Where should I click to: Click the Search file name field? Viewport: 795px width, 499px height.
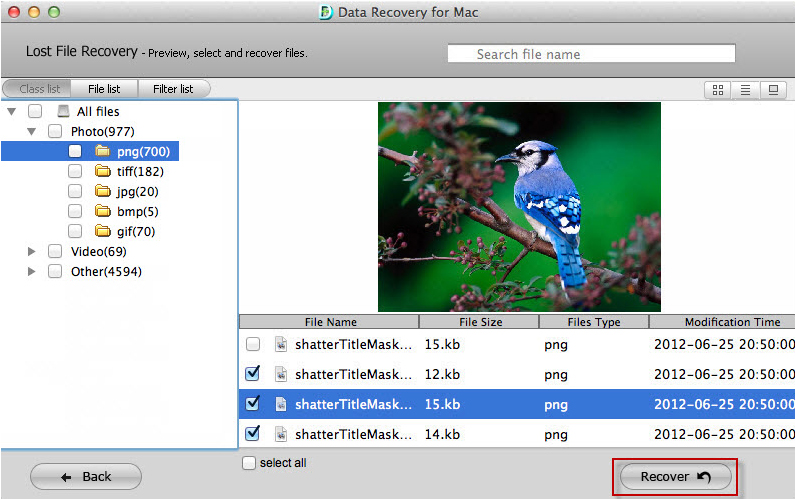[591, 54]
